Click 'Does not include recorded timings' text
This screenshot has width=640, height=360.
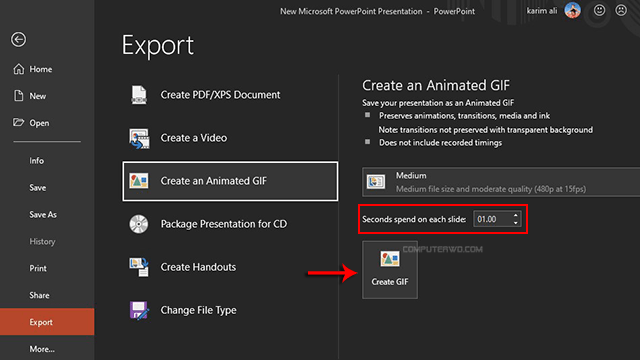point(440,143)
